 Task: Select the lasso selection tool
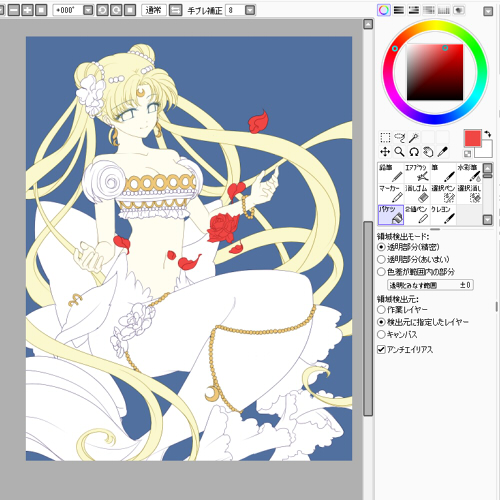[x=399, y=137]
